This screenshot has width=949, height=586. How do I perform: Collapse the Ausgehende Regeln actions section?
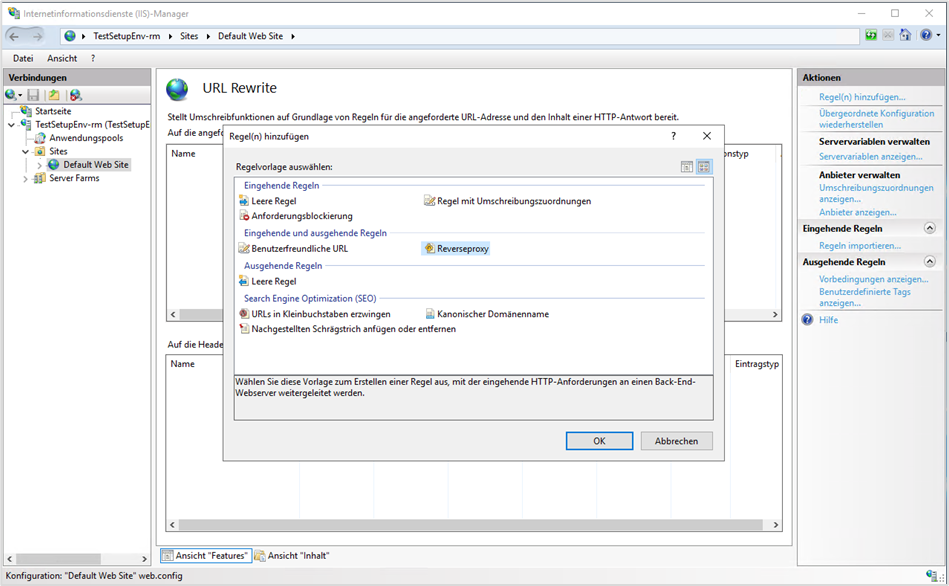(929, 262)
